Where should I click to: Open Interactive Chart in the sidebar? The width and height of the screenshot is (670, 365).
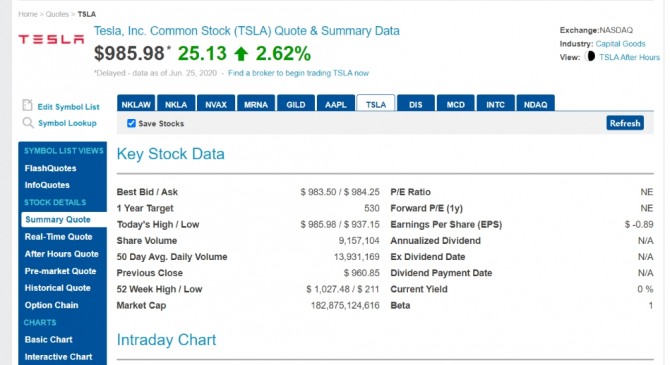[58, 357]
